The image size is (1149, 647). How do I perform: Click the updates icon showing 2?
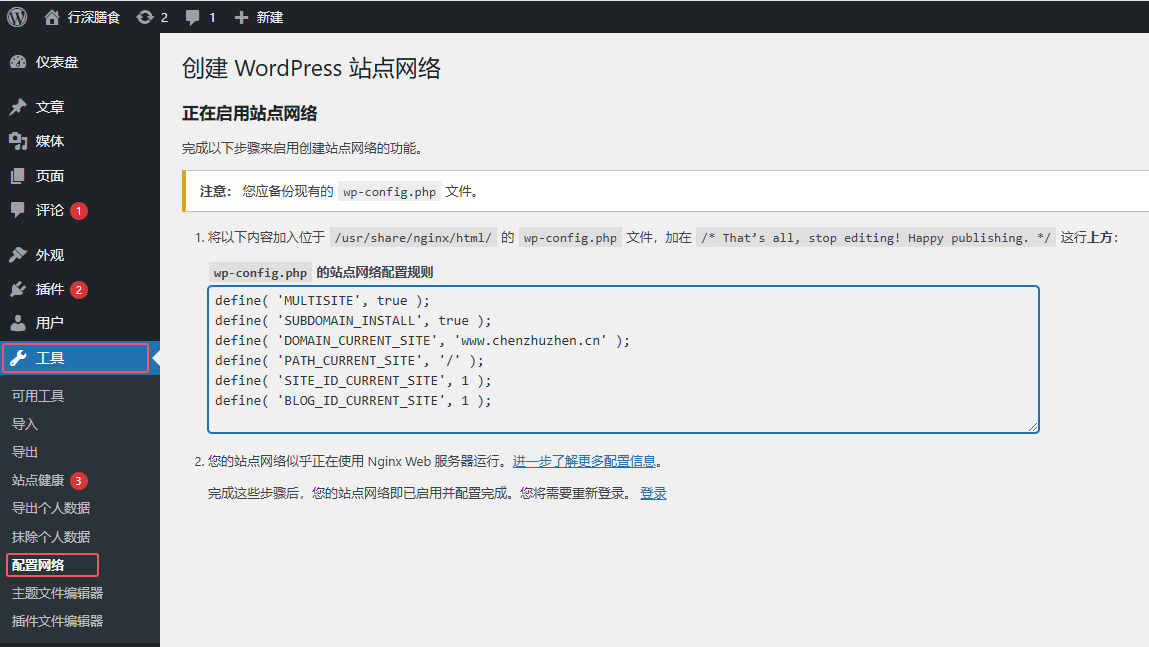[145, 17]
